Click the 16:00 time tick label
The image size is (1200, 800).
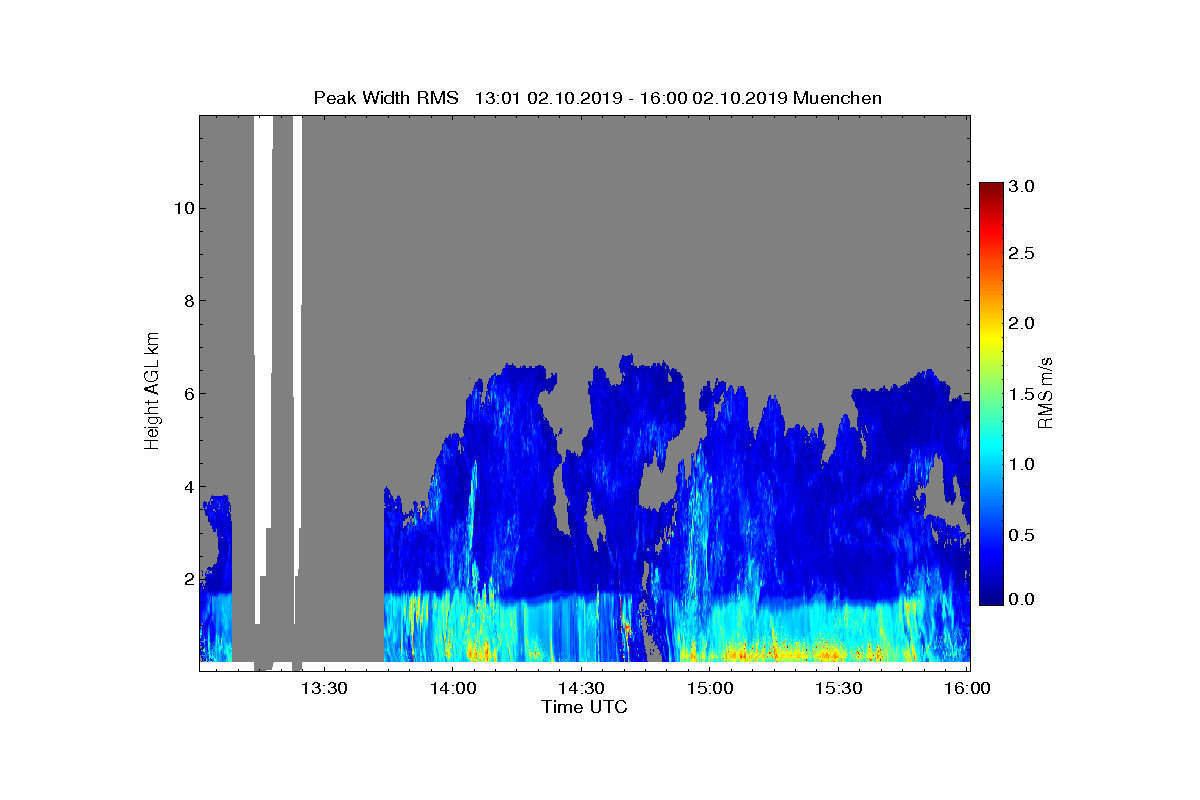tap(967, 688)
